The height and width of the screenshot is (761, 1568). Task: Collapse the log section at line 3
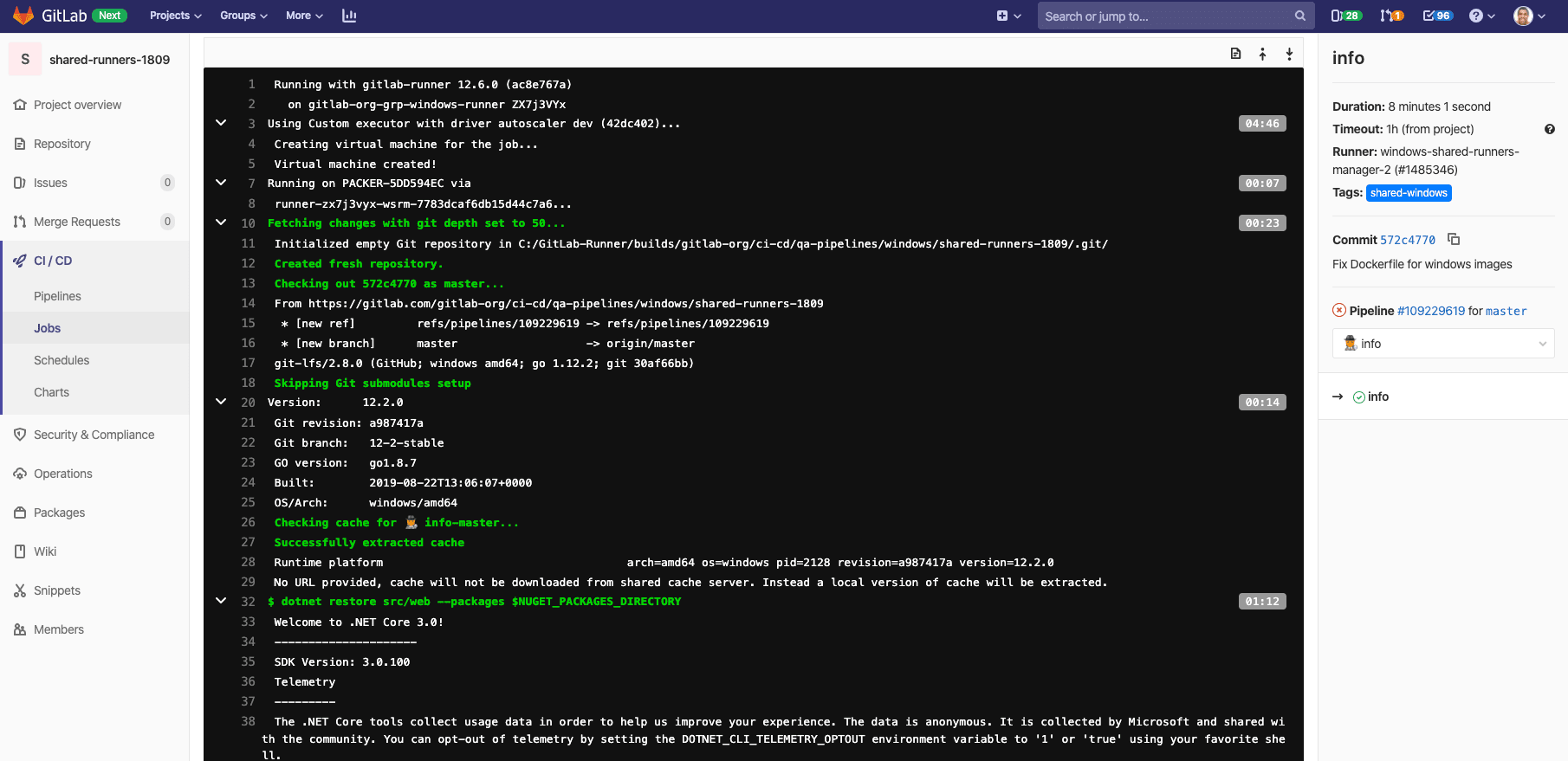pos(221,123)
